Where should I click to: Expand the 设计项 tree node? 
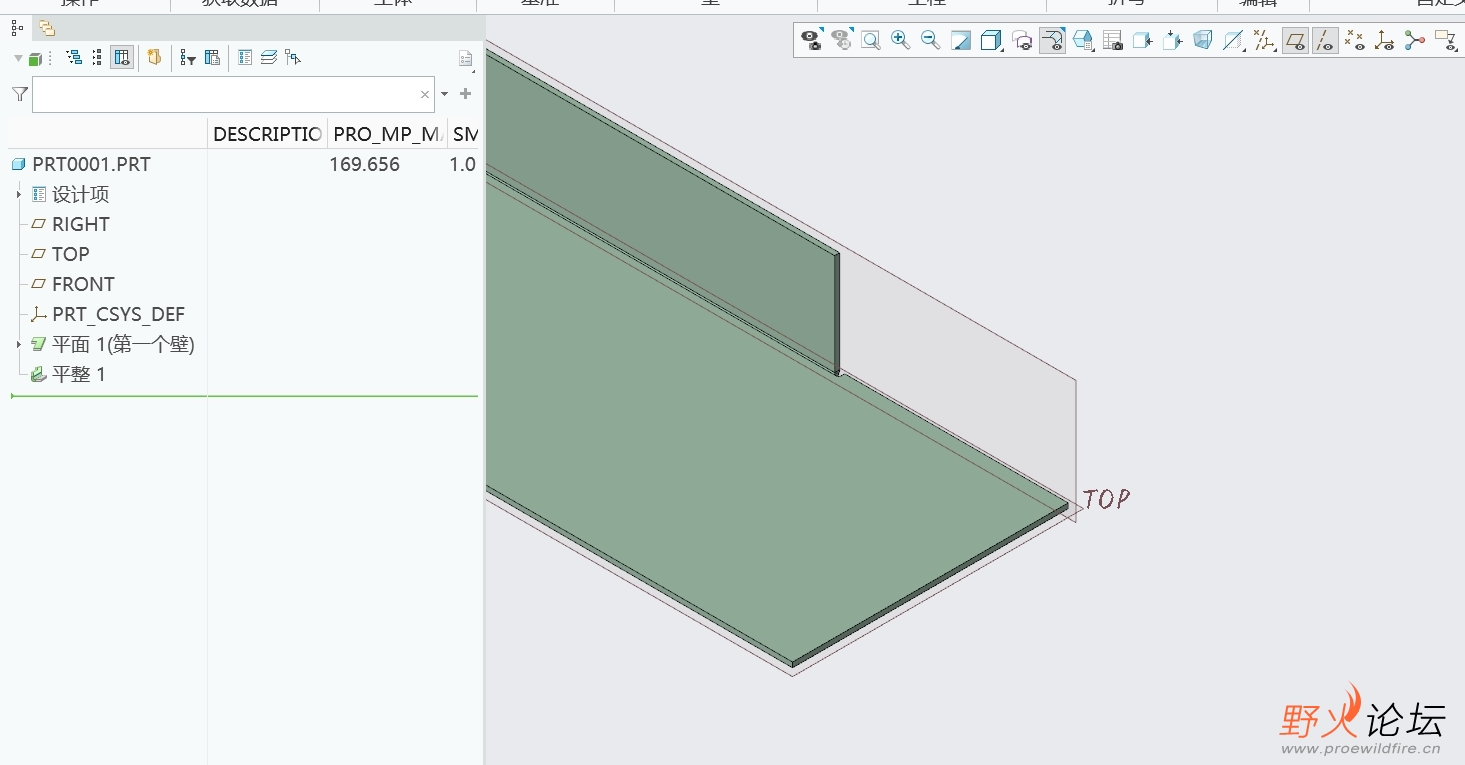19,194
